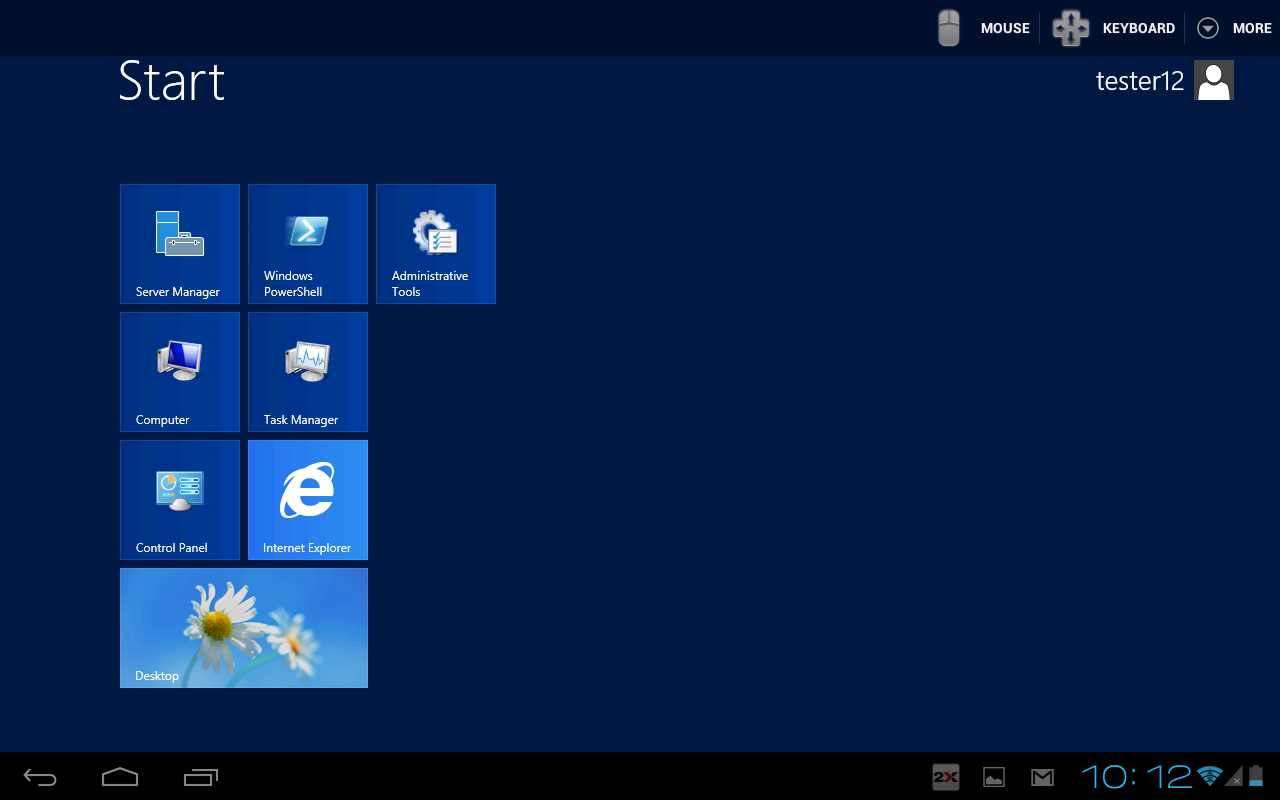The width and height of the screenshot is (1280, 800).
Task: Launch Task Manager
Action: pyautogui.click(x=307, y=371)
